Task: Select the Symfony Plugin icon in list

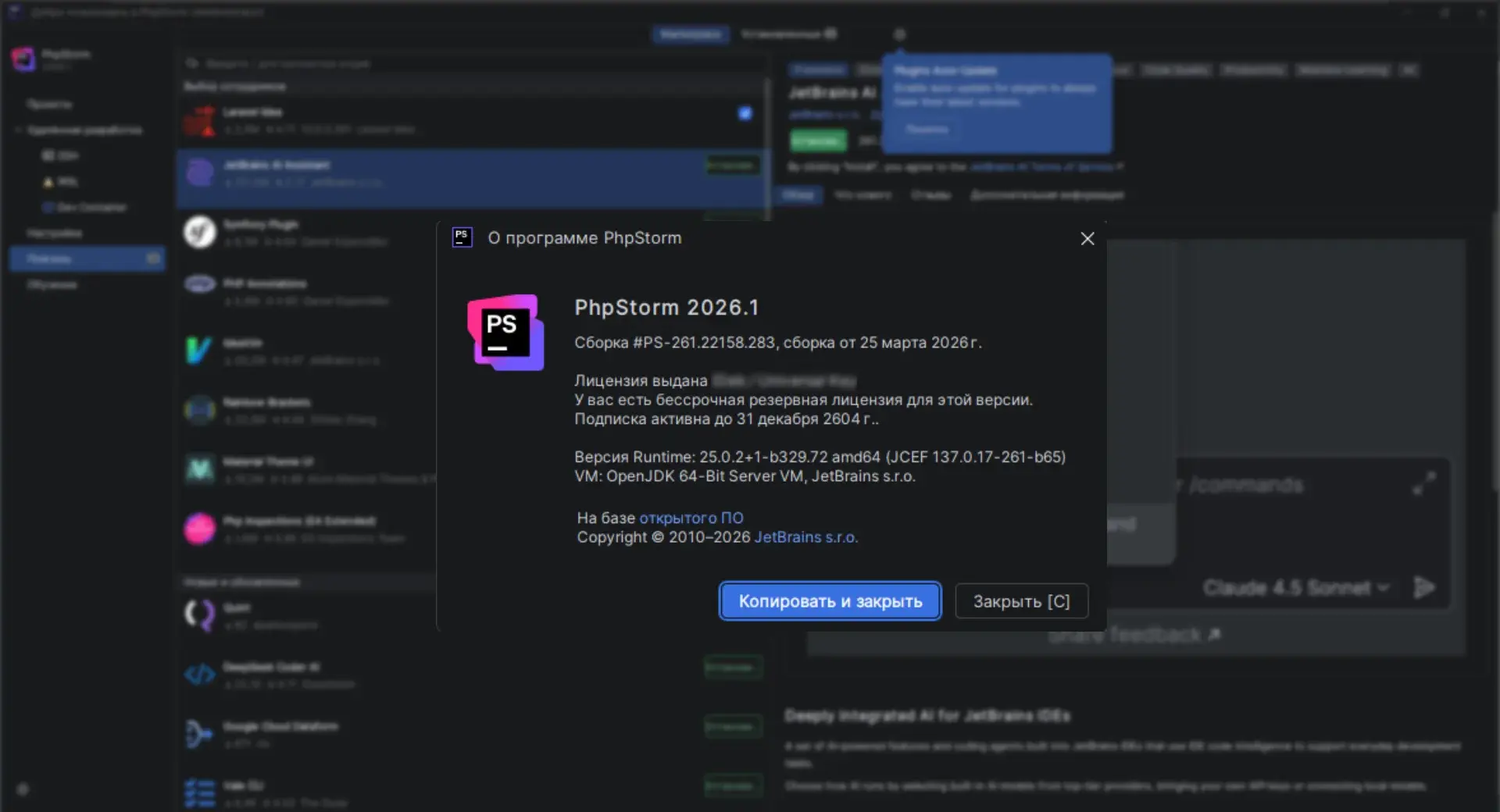Action: (200, 232)
